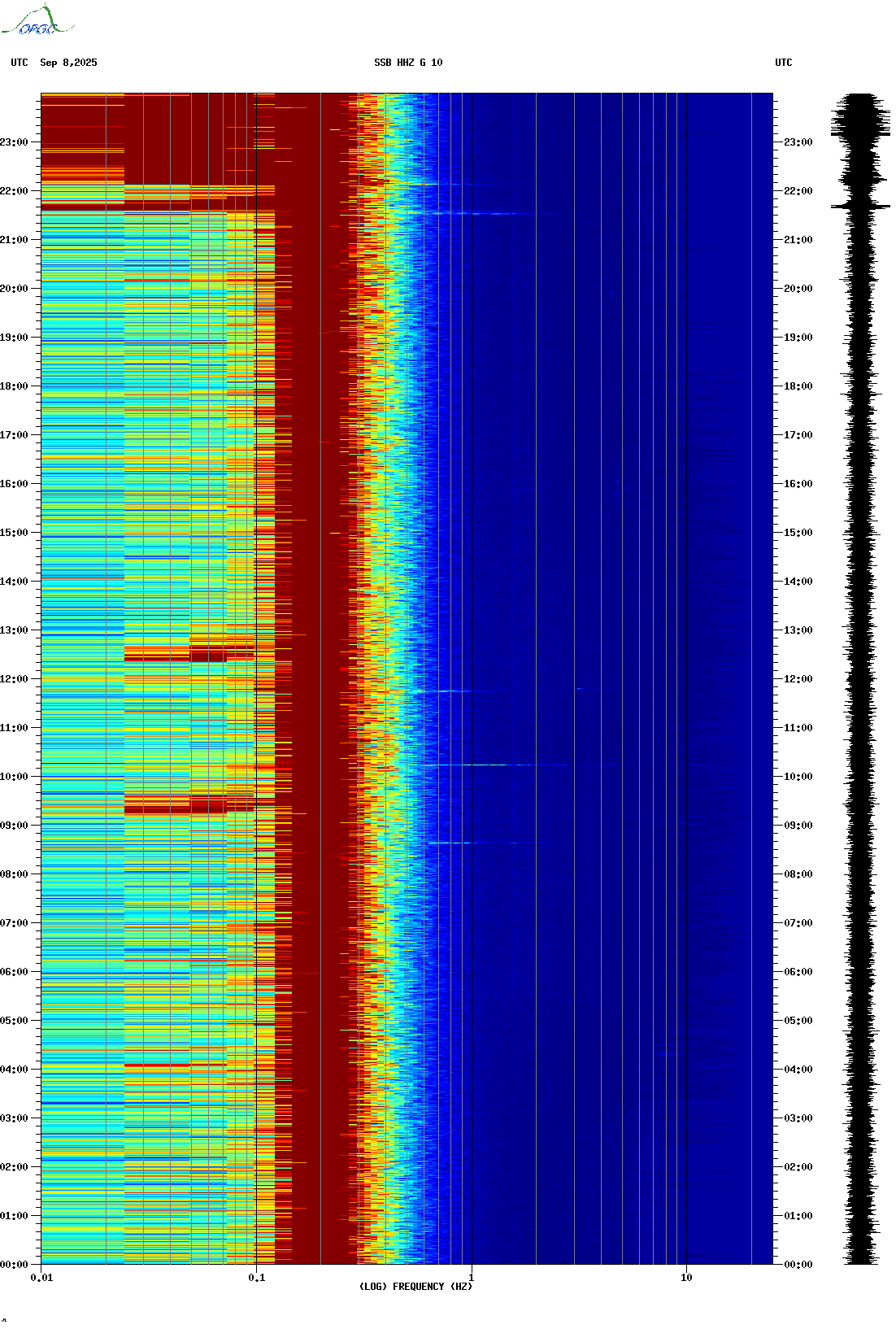
Task: Select the station title SSB HHZ G 10
Action: 408,63
